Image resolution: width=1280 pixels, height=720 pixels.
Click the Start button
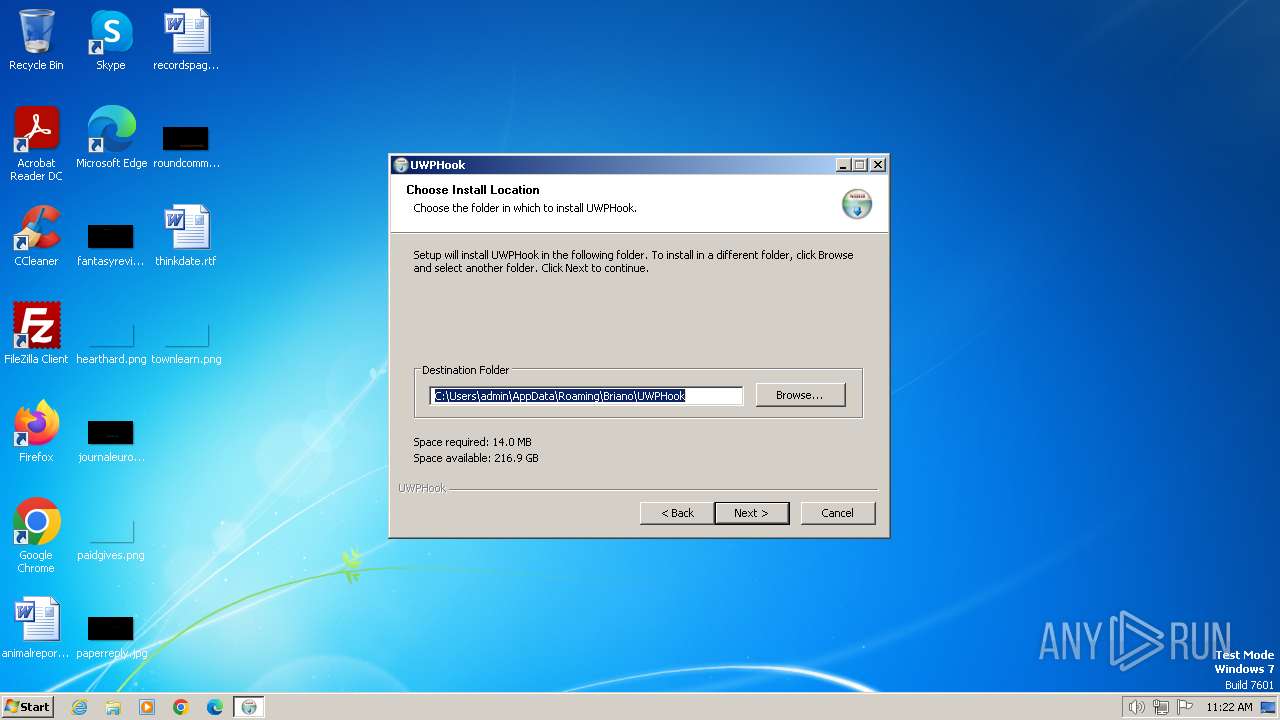pos(28,707)
